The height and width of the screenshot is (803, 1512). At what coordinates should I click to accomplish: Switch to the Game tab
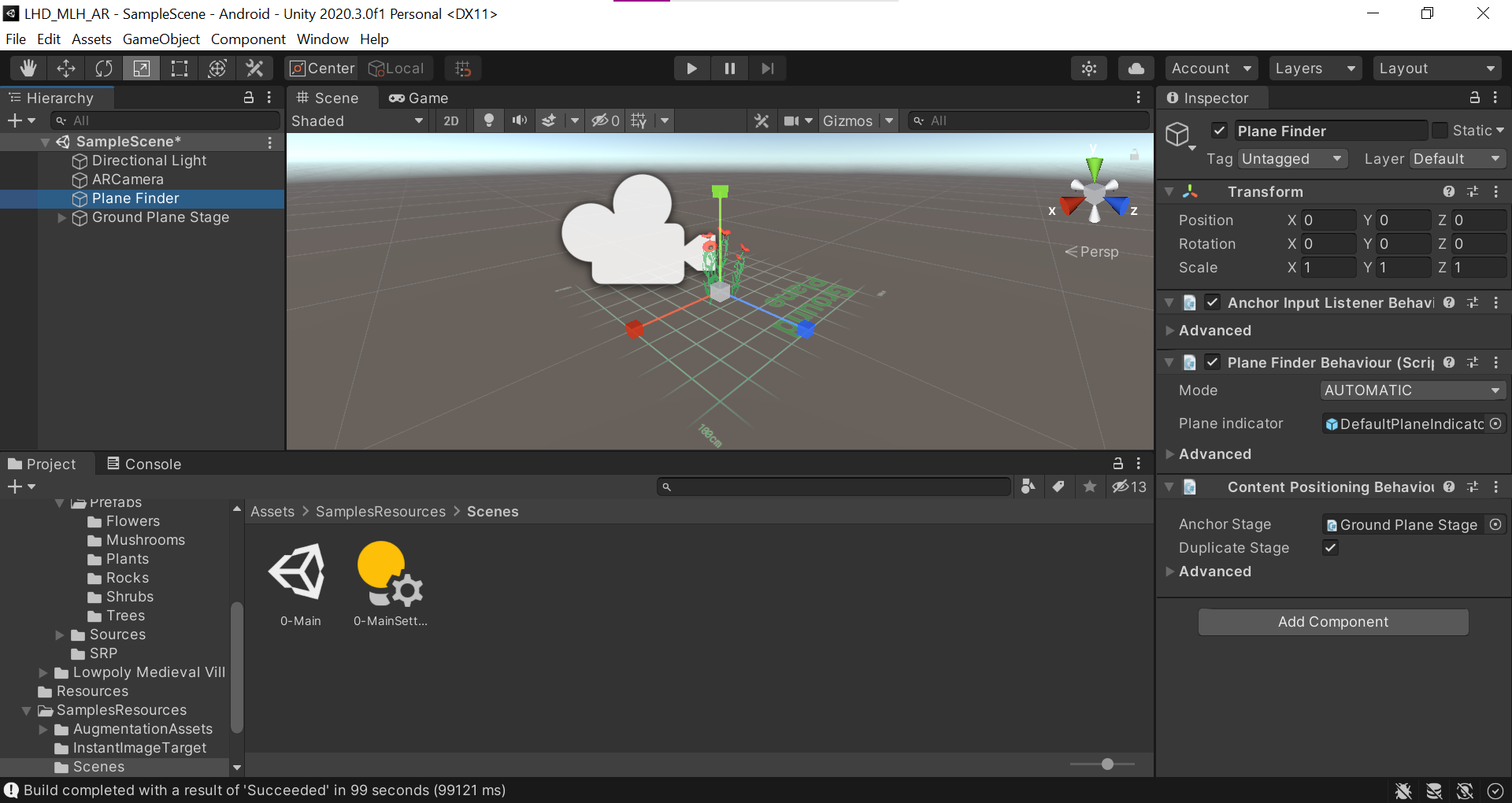coord(419,98)
